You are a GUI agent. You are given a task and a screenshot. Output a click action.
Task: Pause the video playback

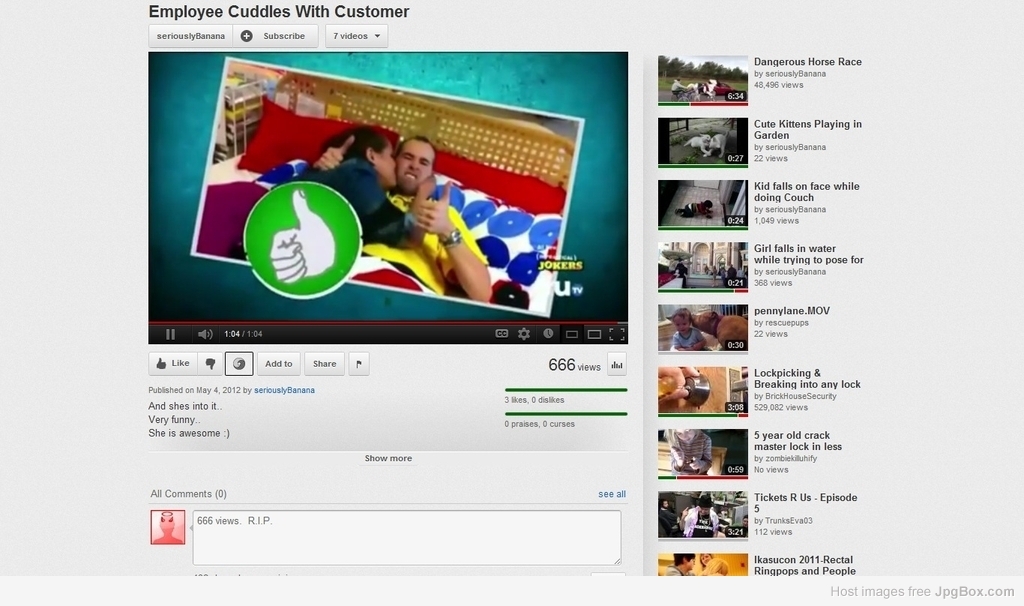coord(170,334)
